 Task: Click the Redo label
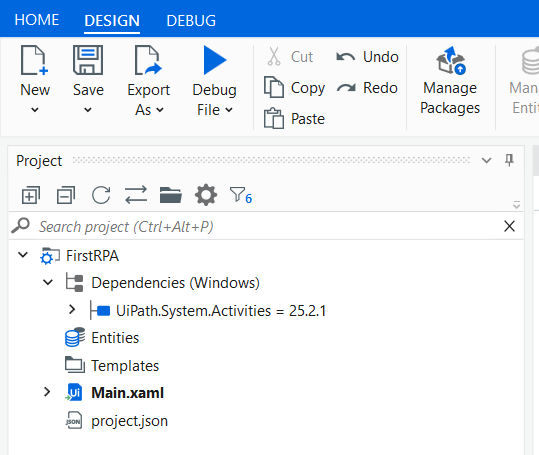tap(381, 88)
